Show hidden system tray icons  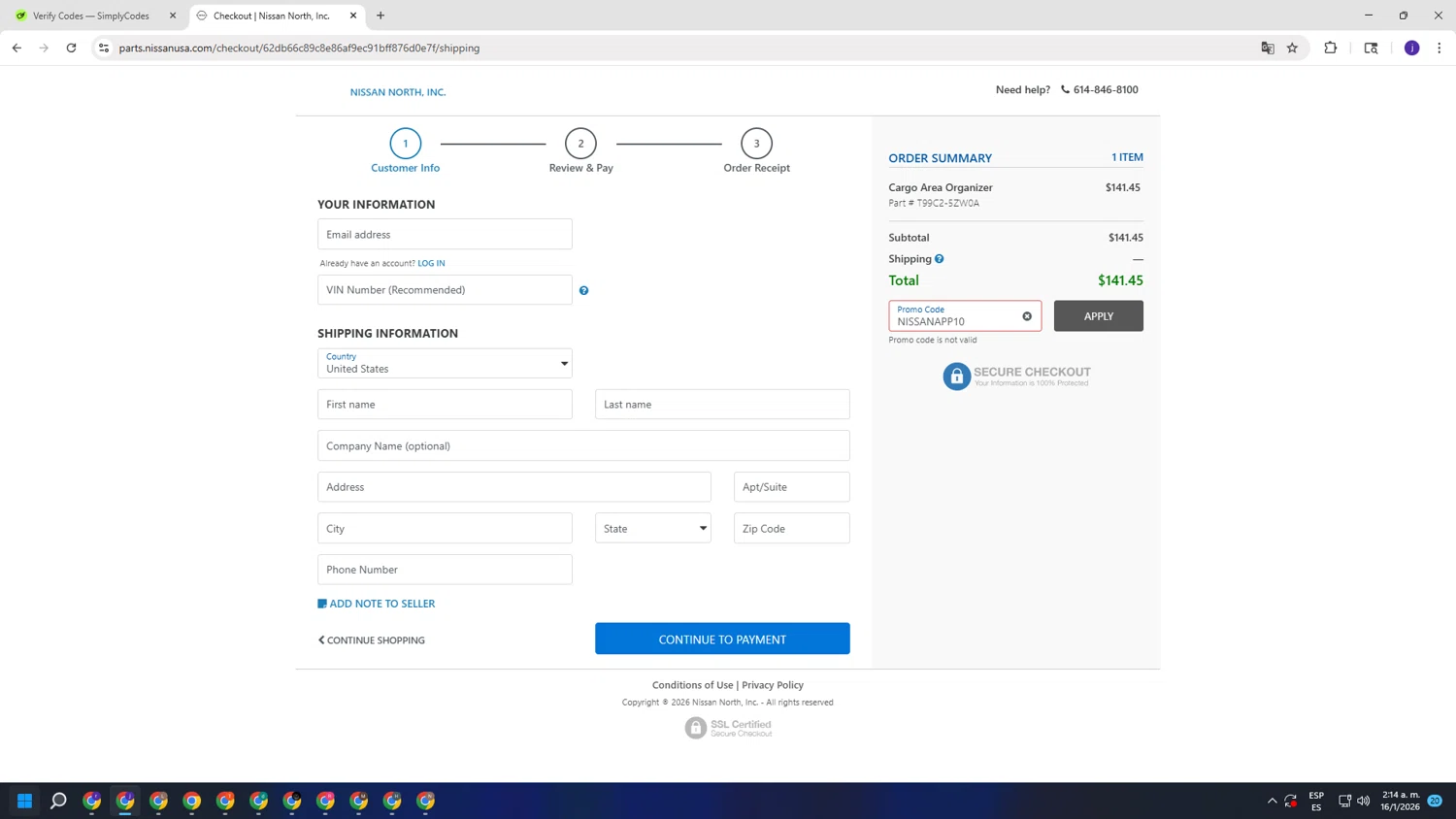[1272, 801]
